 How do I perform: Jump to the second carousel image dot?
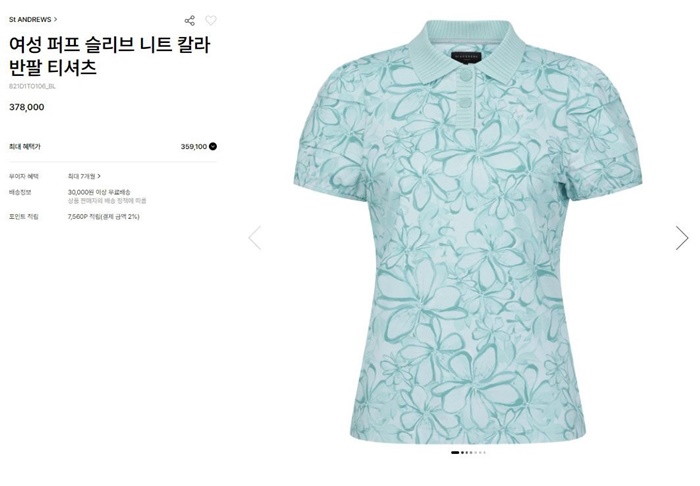(462, 453)
